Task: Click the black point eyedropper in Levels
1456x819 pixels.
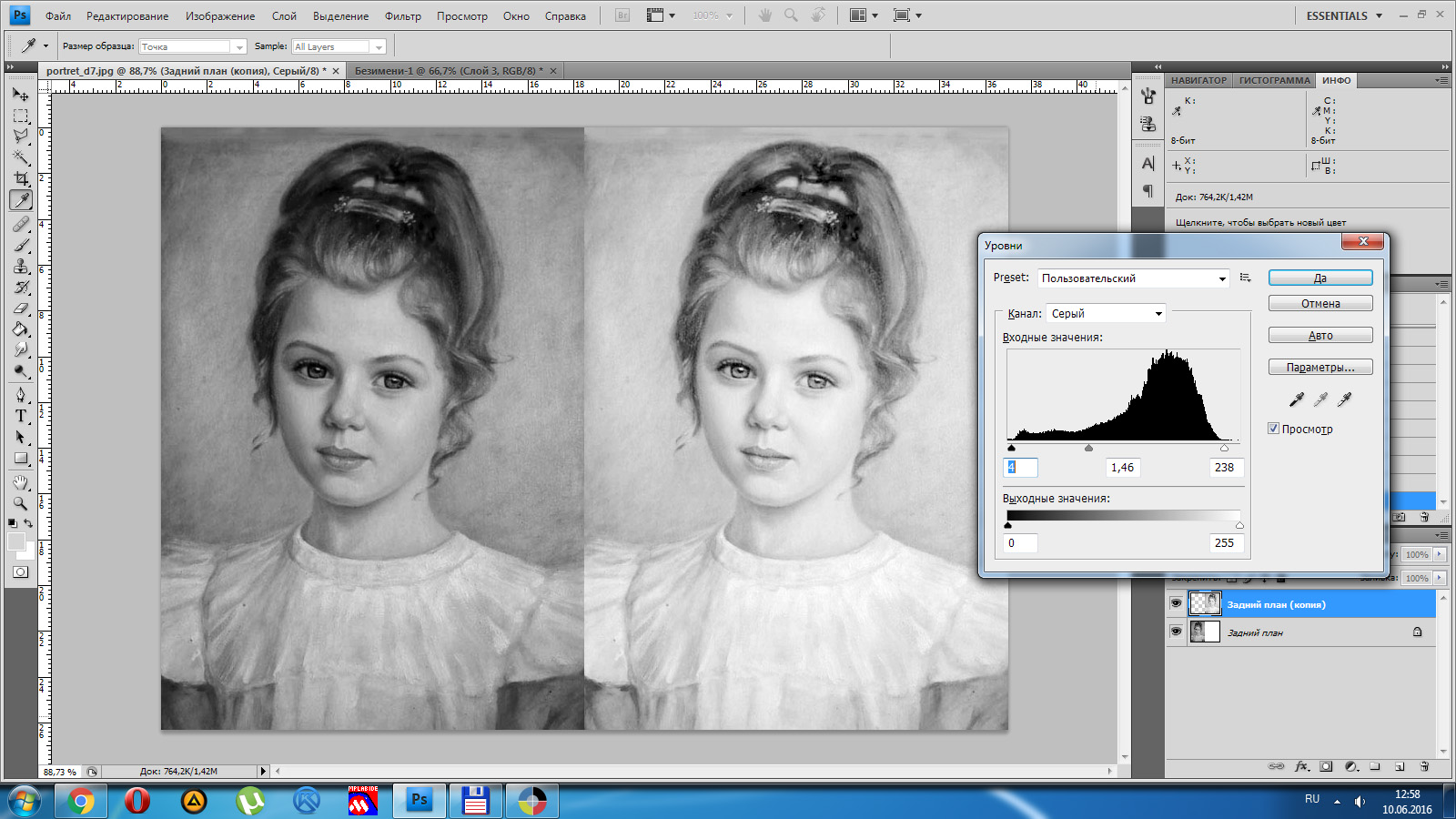Action: 1297,399
